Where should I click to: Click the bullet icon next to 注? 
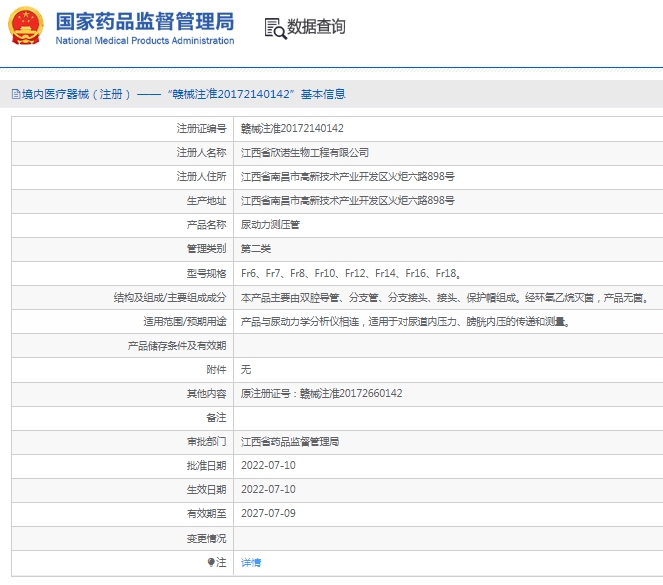[211, 562]
